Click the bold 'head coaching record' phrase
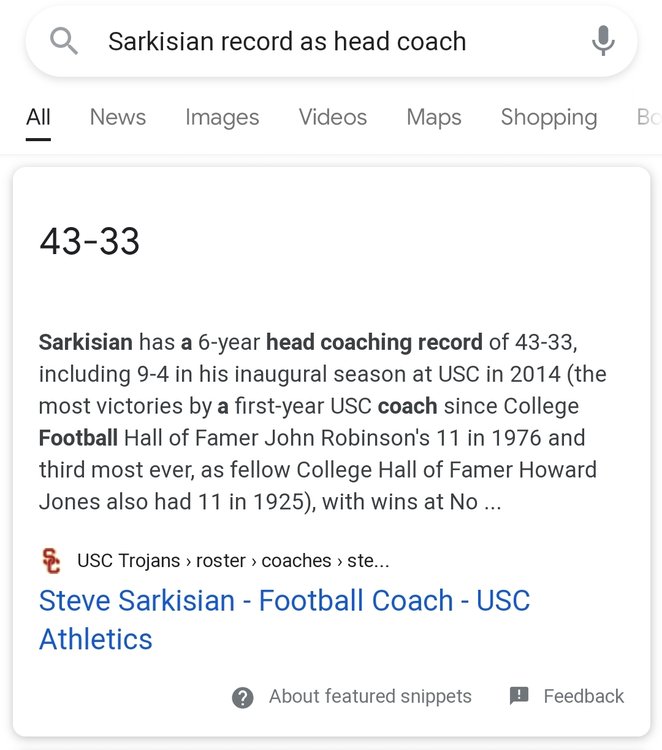 pyautogui.click(x=374, y=342)
